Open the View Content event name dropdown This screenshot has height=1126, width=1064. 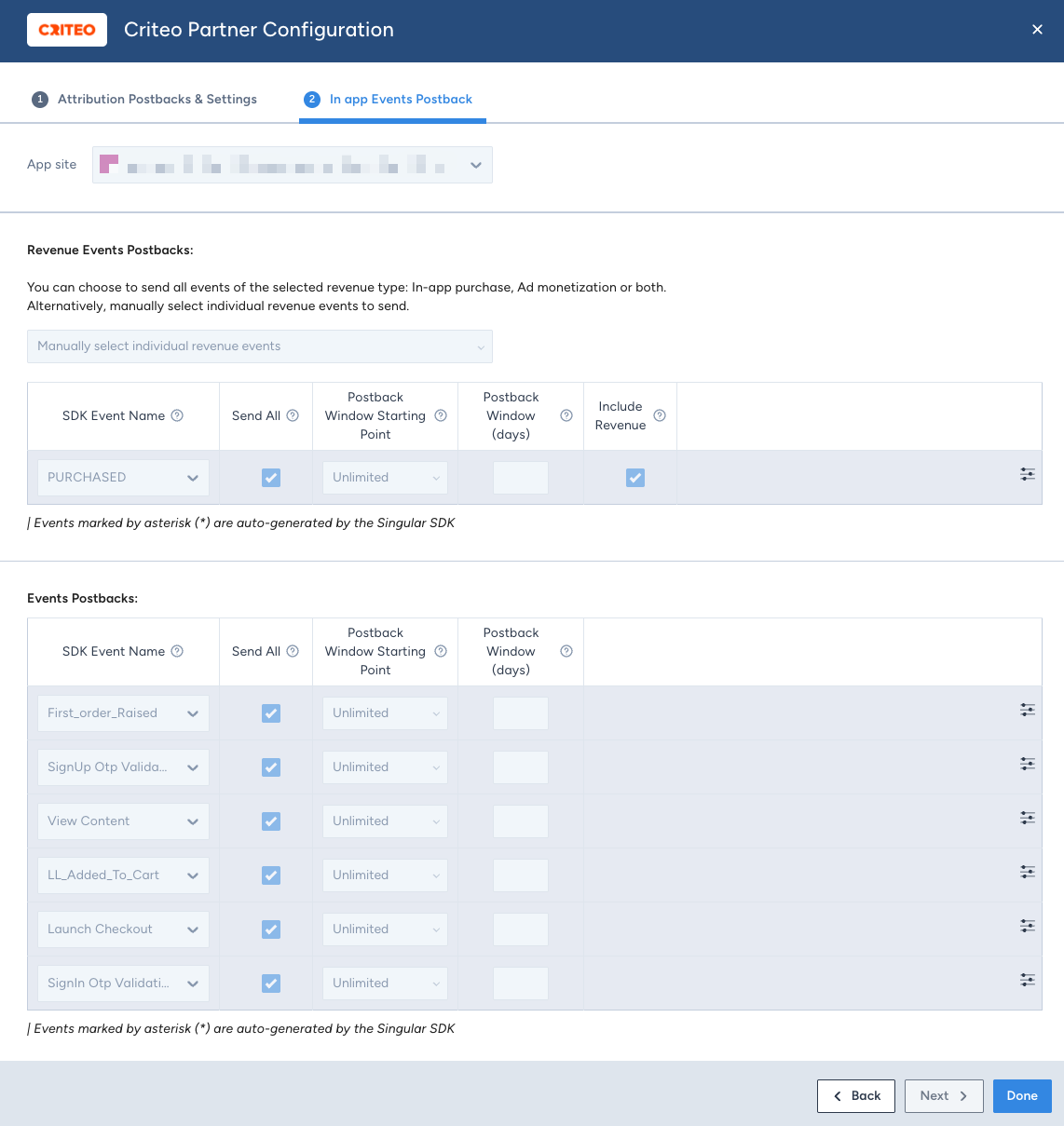coord(123,821)
